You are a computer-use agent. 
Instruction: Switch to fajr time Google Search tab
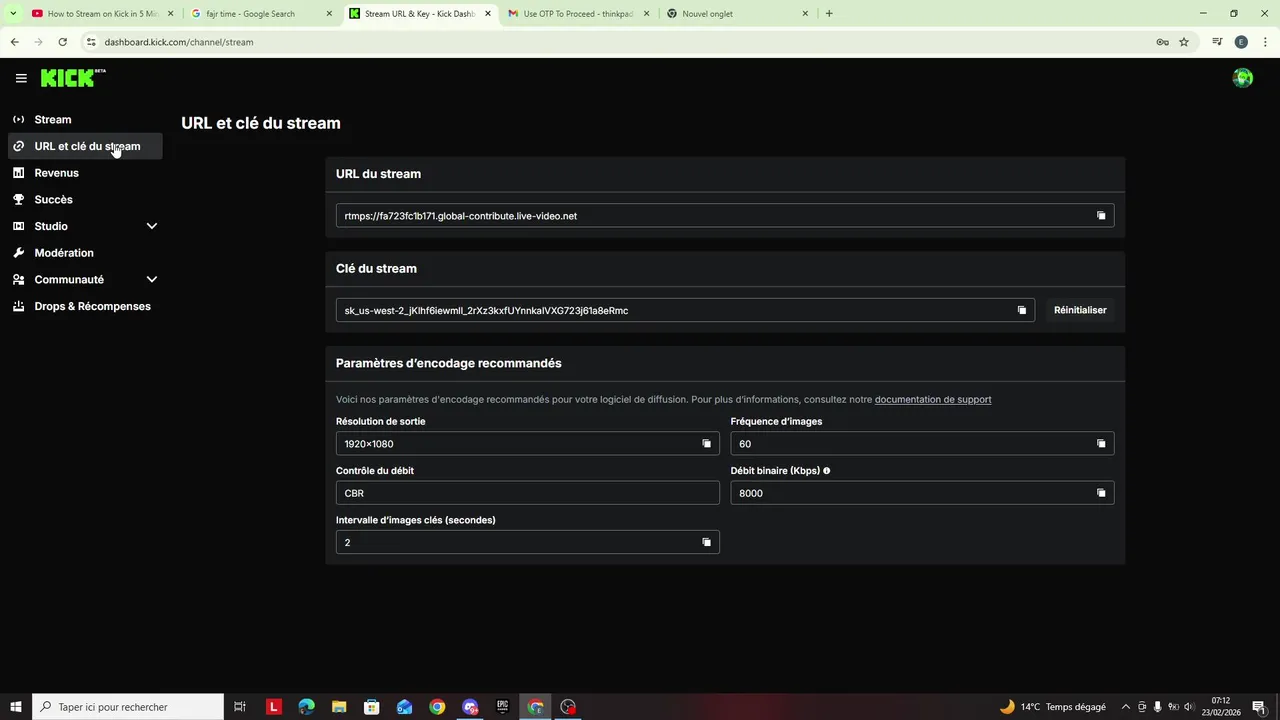pyautogui.click(x=260, y=14)
